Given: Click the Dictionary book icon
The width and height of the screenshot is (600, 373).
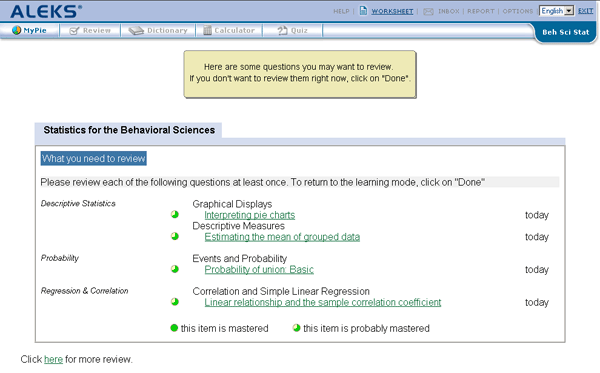Looking at the screenshot, I should click(136, 31).
